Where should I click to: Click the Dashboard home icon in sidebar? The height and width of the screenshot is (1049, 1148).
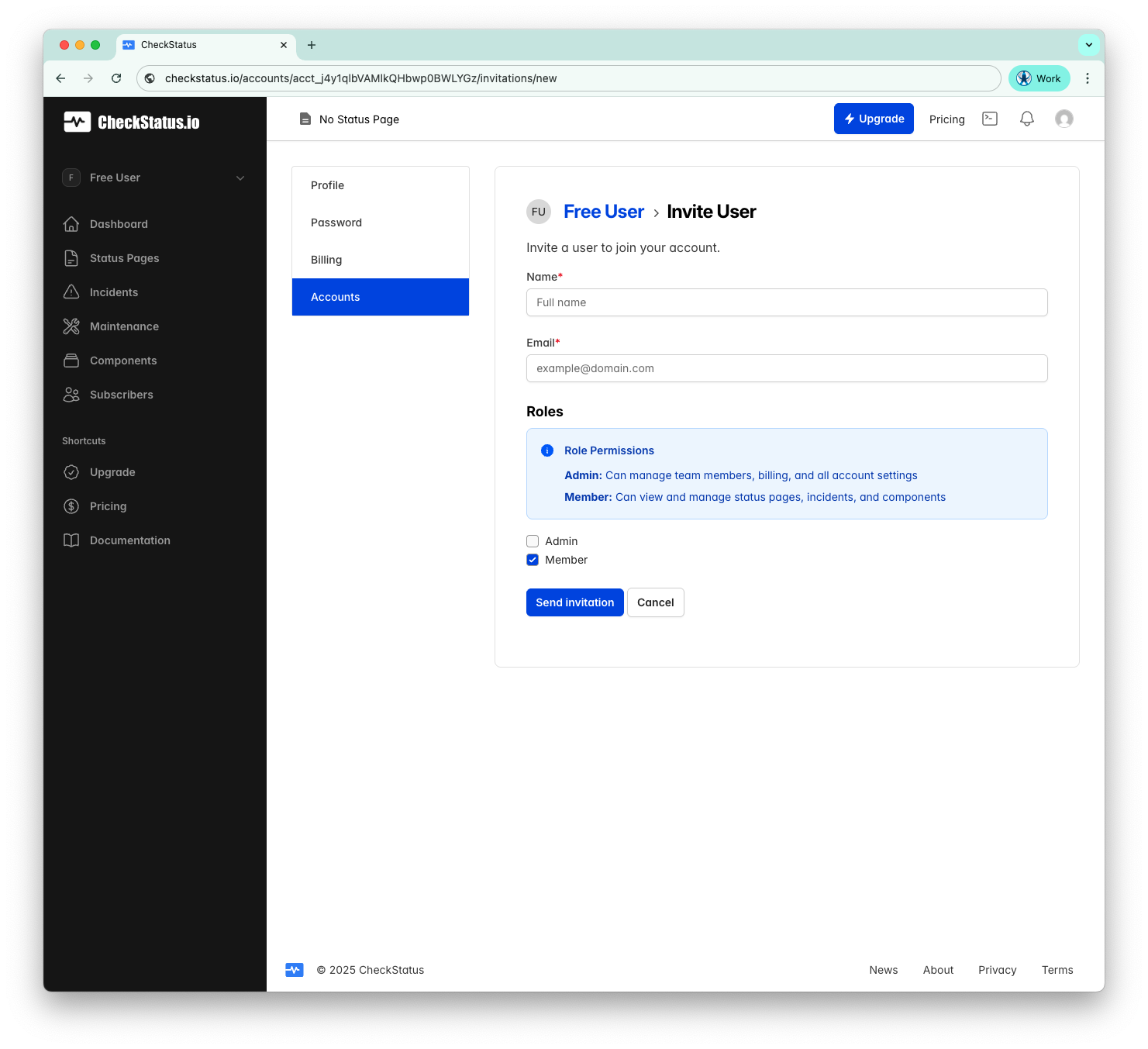coord(71,224)
